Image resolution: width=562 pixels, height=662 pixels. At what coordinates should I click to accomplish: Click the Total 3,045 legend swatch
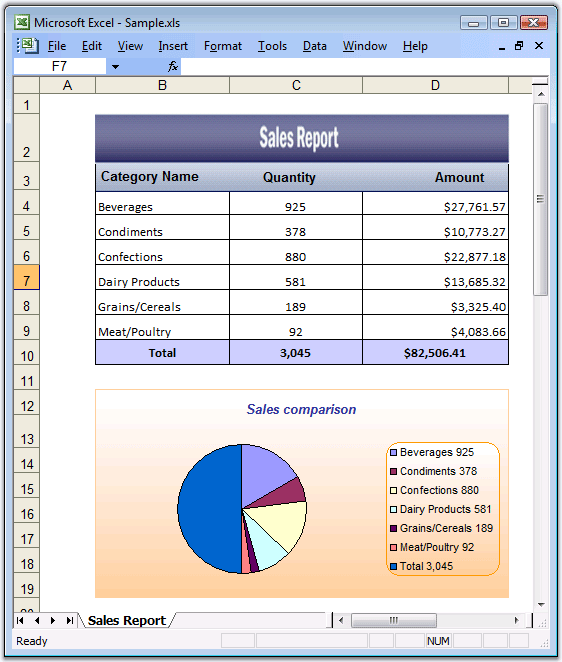tap(394, 567)
